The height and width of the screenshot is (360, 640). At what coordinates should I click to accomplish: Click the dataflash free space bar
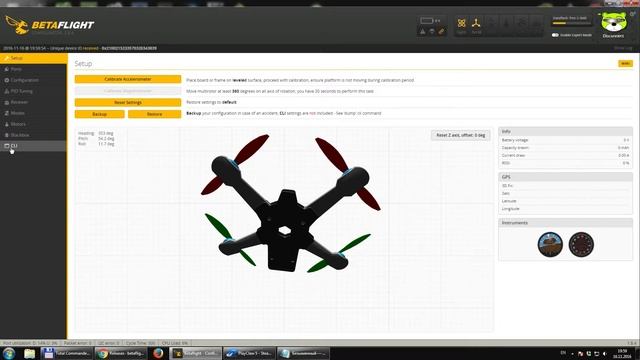tap(571, 23)
